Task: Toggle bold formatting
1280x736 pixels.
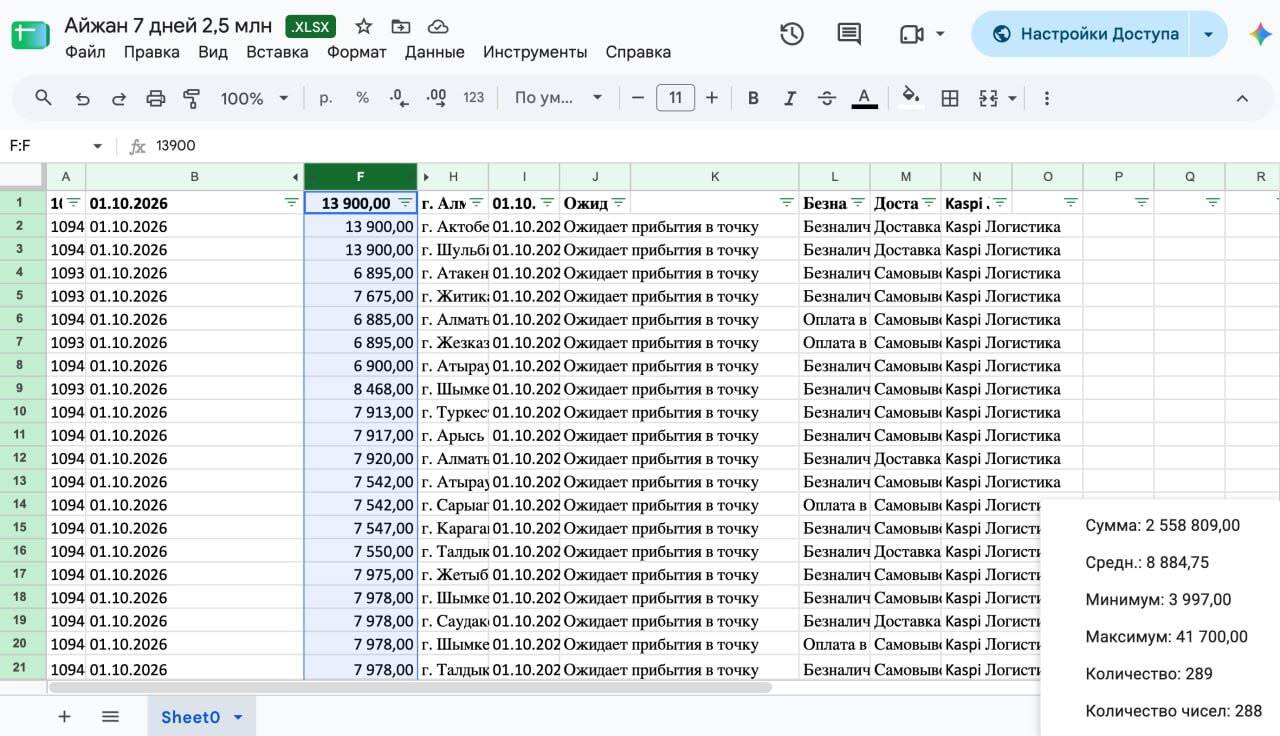Action: (x=753, y=98)
